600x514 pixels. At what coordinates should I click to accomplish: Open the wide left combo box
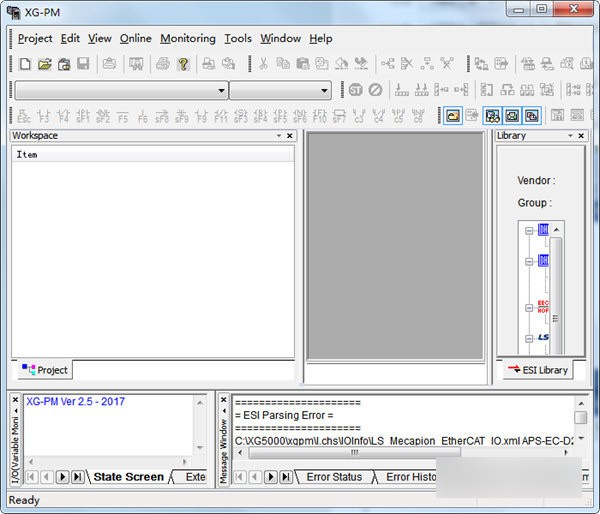point(120,90)
